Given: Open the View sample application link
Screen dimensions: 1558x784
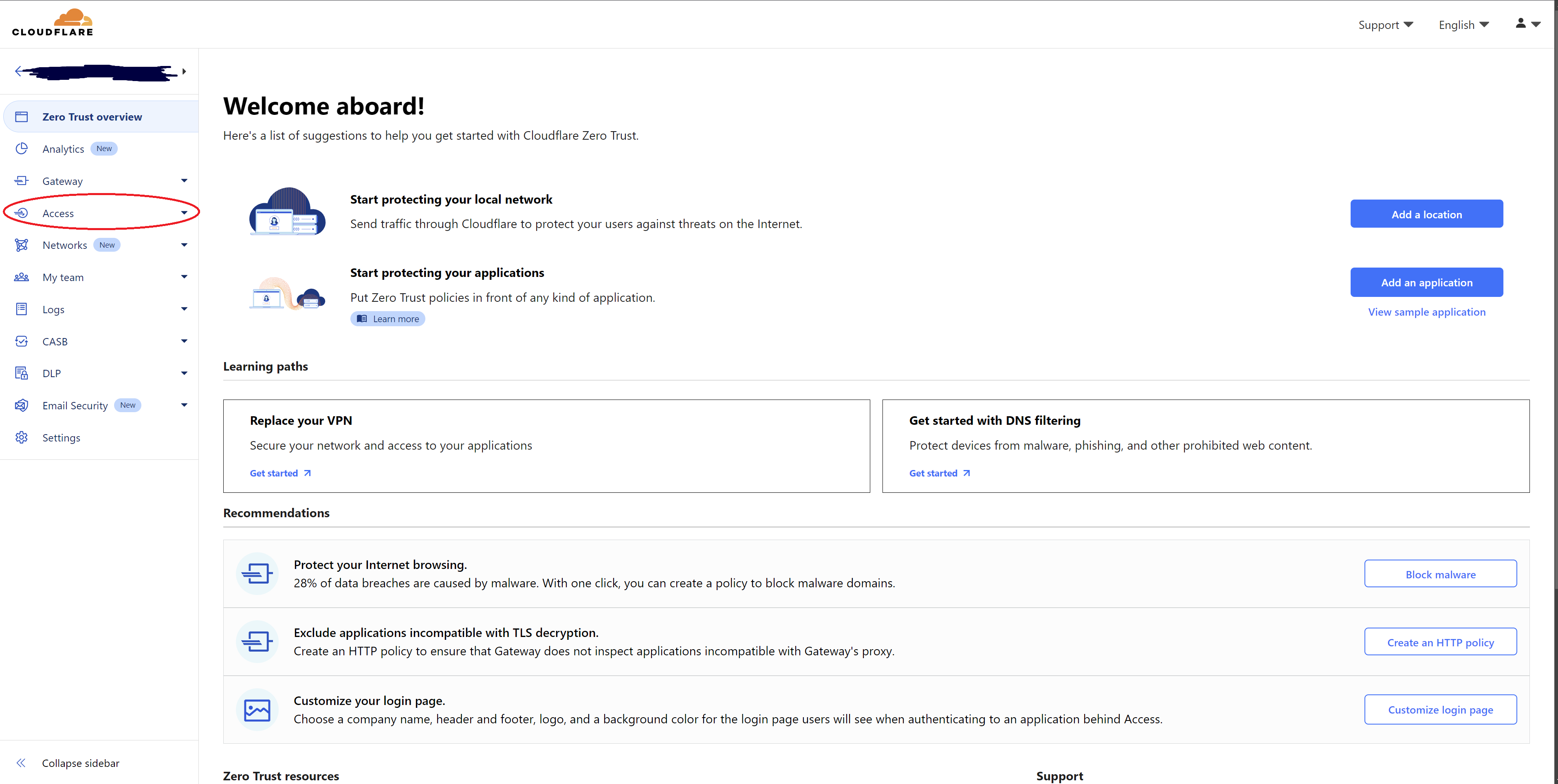Looking at the screenshot, I should tap(1426, 312).
